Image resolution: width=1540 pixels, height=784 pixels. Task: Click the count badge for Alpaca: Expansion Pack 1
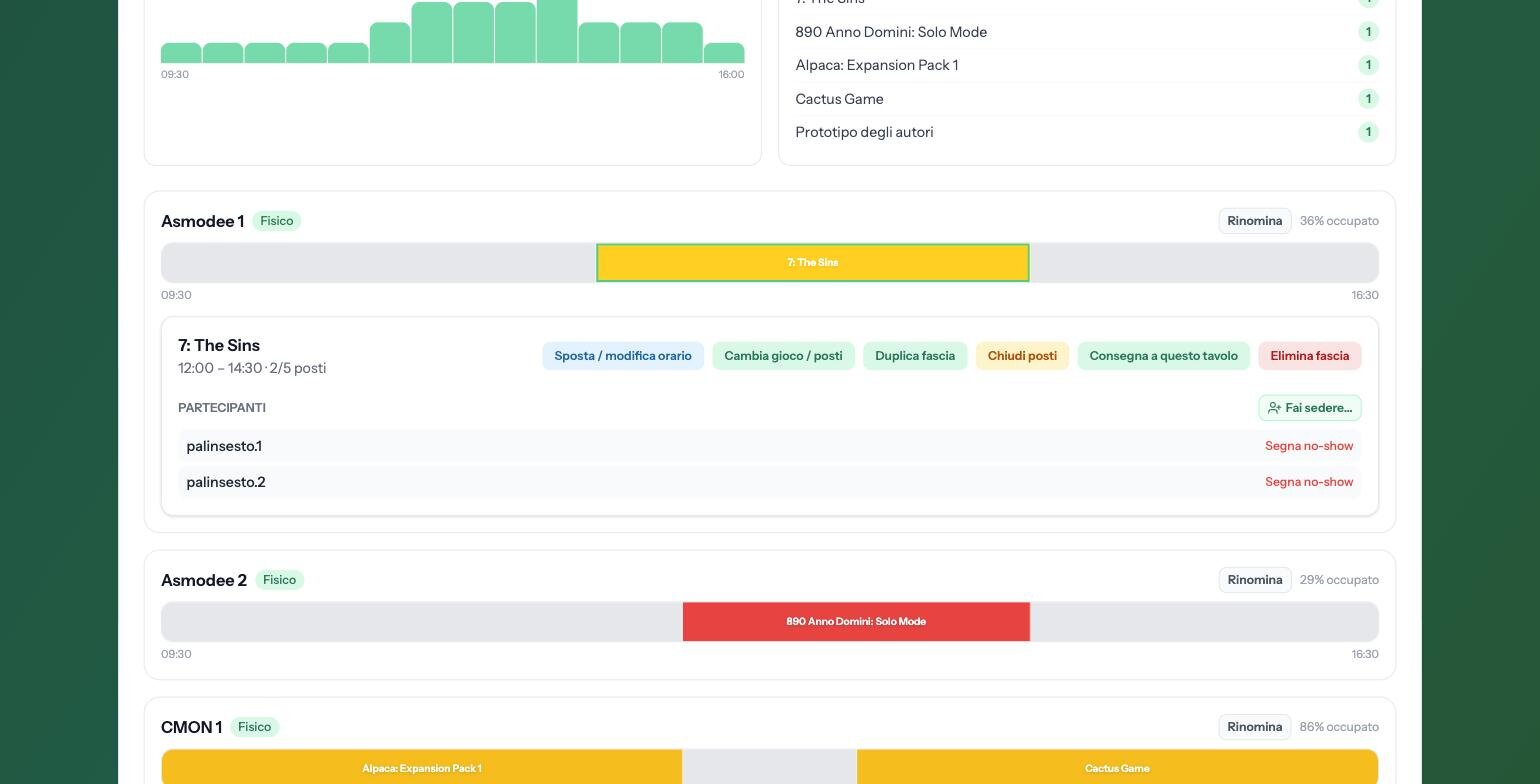coord(1368,65)
